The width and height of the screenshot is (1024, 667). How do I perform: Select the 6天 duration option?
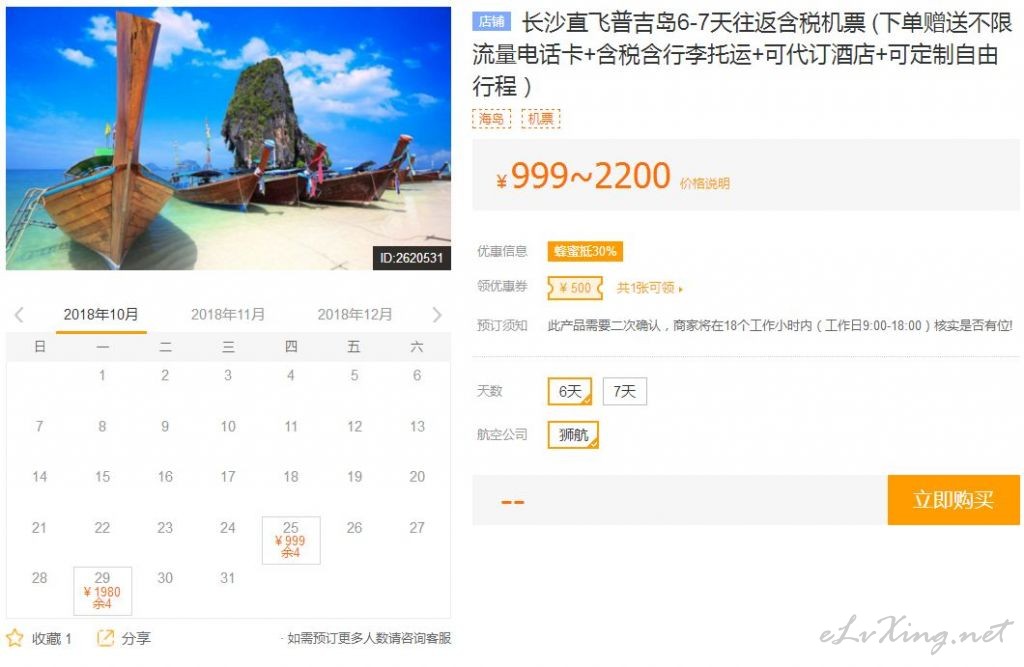570,391
